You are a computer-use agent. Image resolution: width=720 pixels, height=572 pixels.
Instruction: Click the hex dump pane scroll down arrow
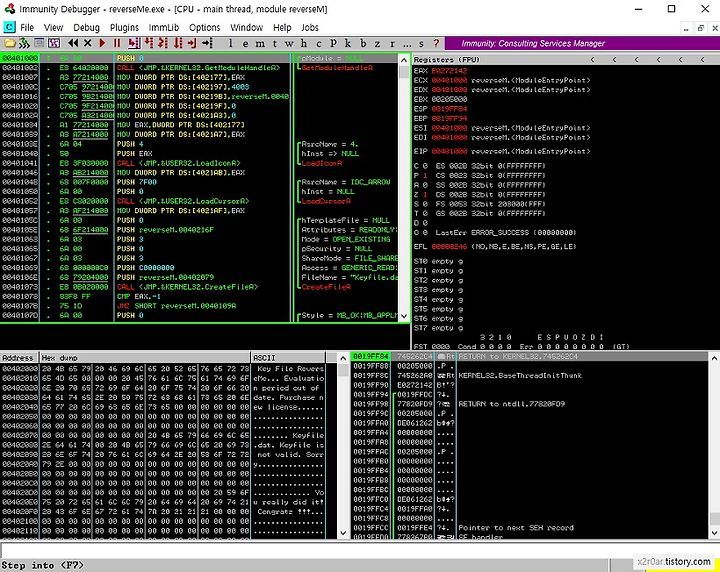[343, 533]
